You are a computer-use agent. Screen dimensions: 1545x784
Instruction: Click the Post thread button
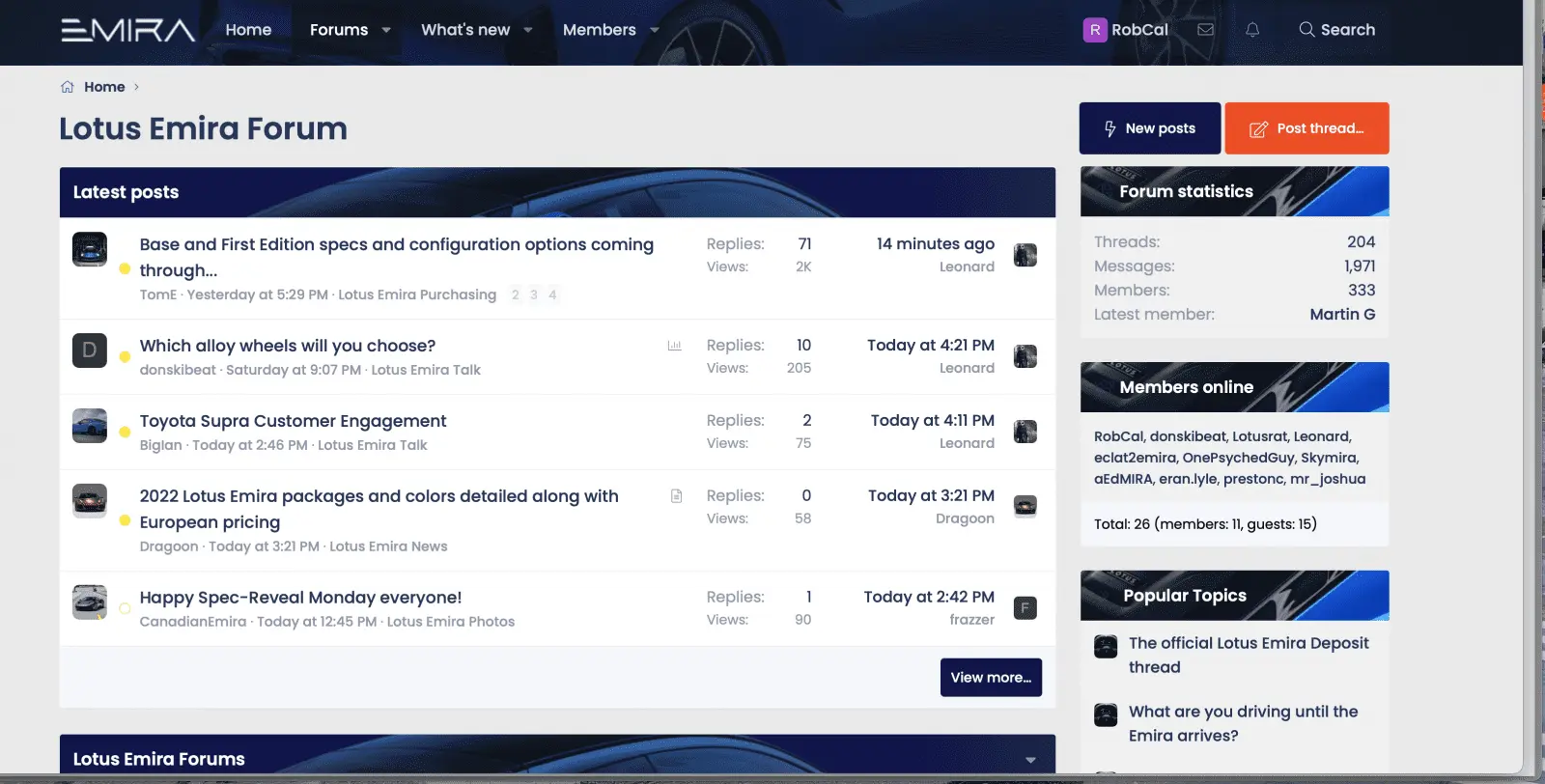point(1306,128)
